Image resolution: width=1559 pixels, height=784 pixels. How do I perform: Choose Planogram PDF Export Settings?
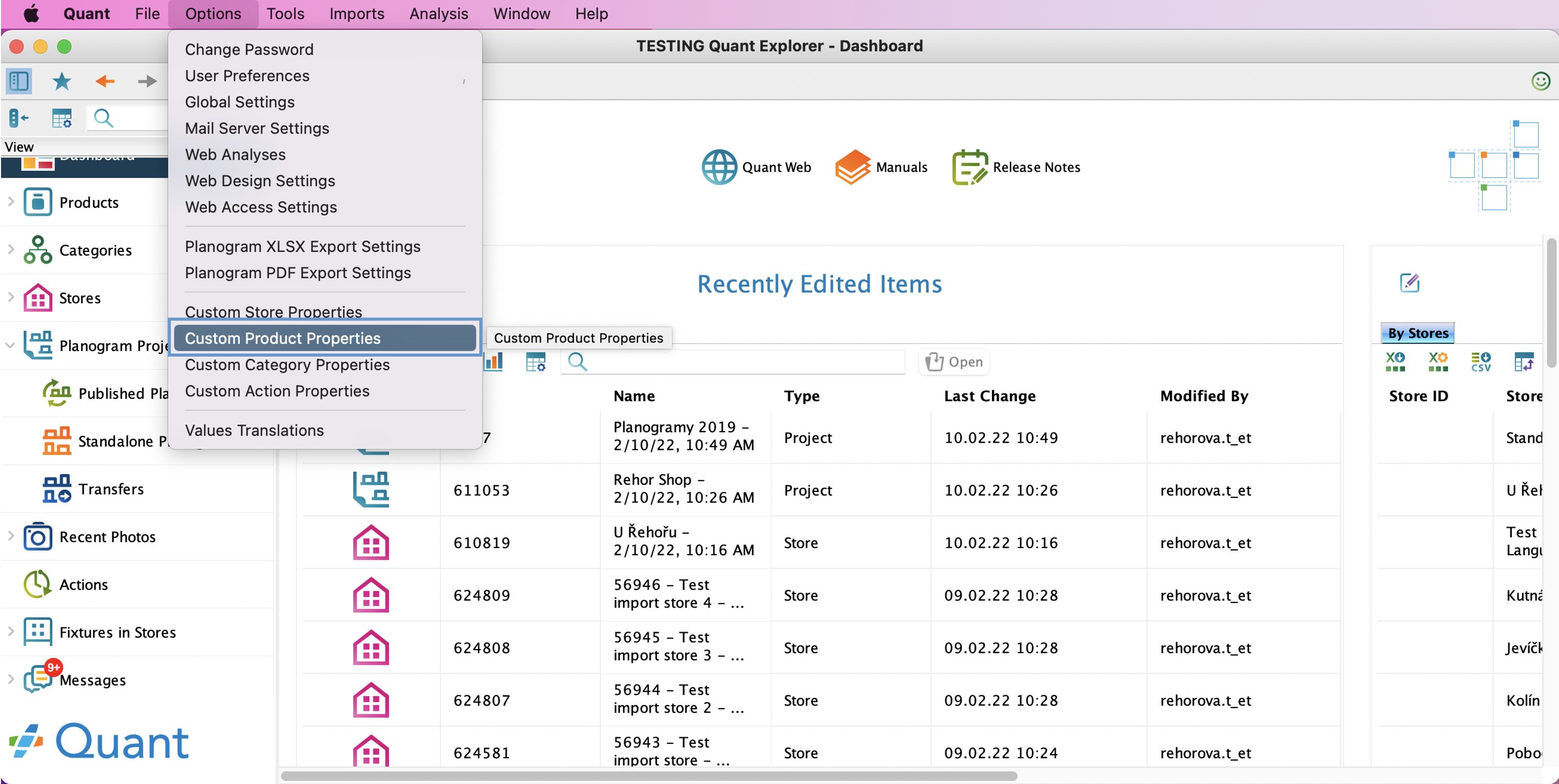tap(325, 273)
